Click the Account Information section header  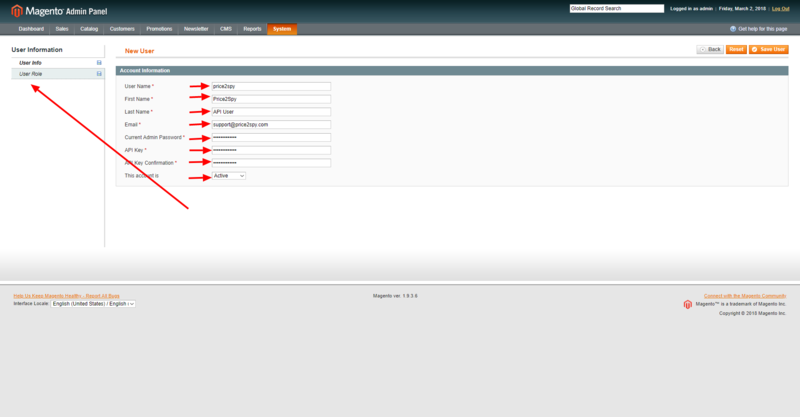(452, 70)
